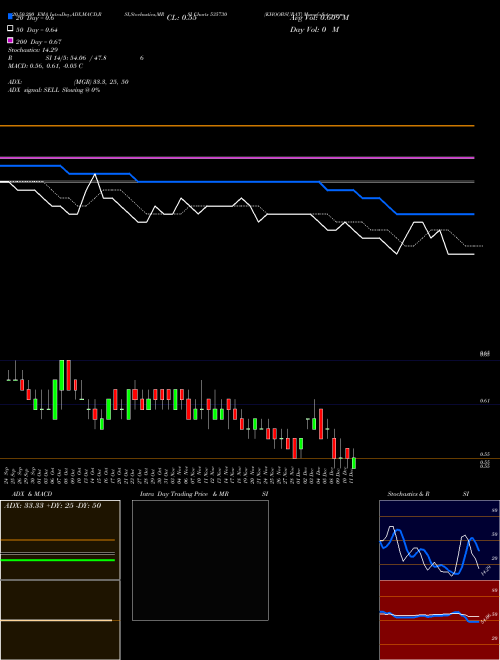The image size is (500, 660).
Task: Click the 'MACD: 0.56, 0.61, -0.05 C' line
Action: [x=45, y=66]
